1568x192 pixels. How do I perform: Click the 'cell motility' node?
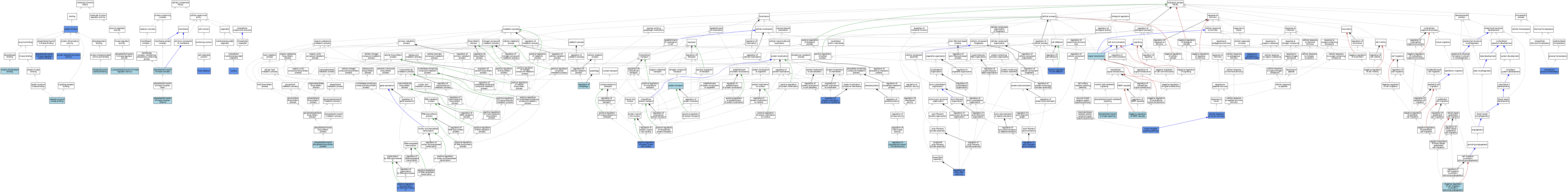(x=1381, y=42)
